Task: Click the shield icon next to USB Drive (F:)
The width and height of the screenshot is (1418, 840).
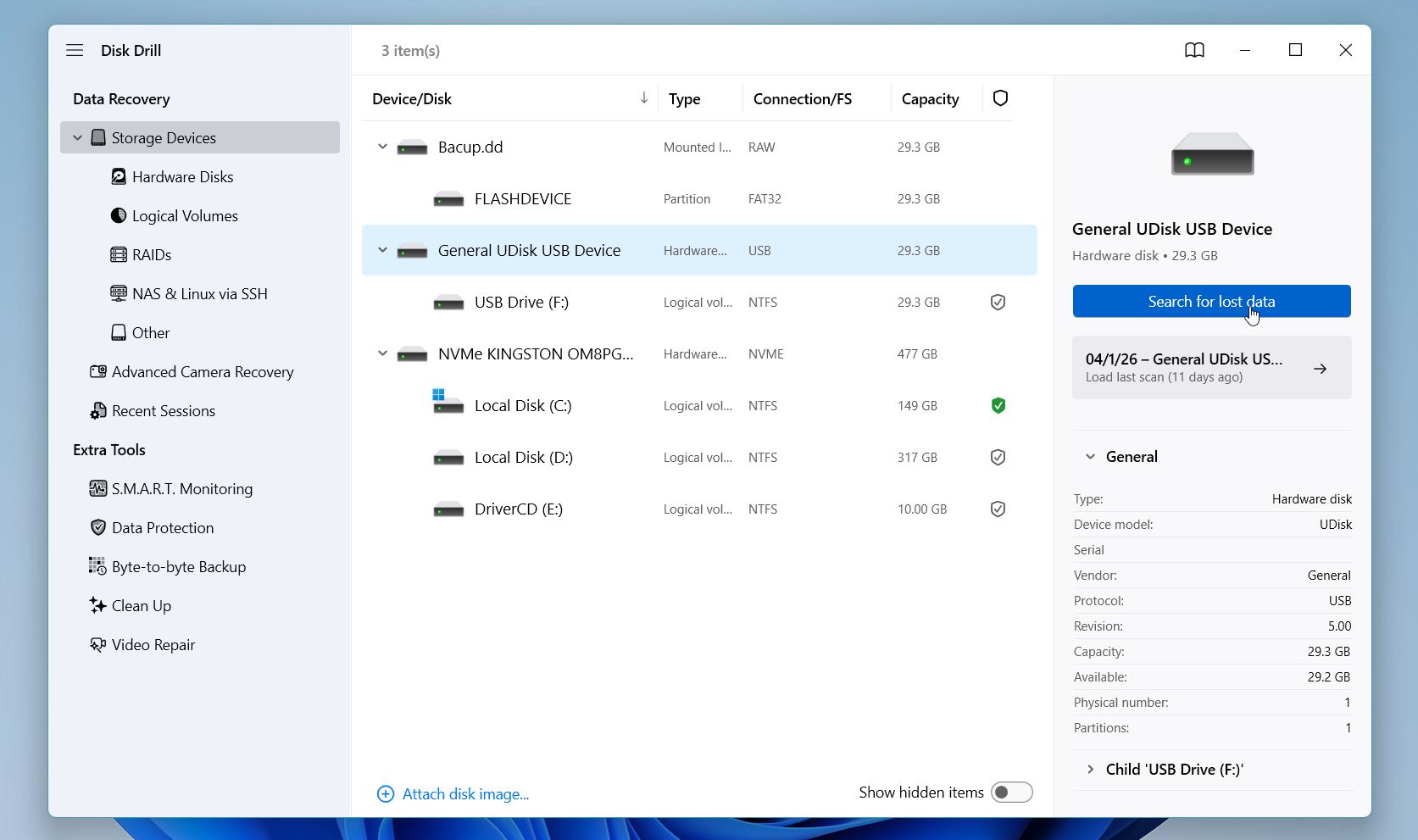Action: (x=998, y=302)
